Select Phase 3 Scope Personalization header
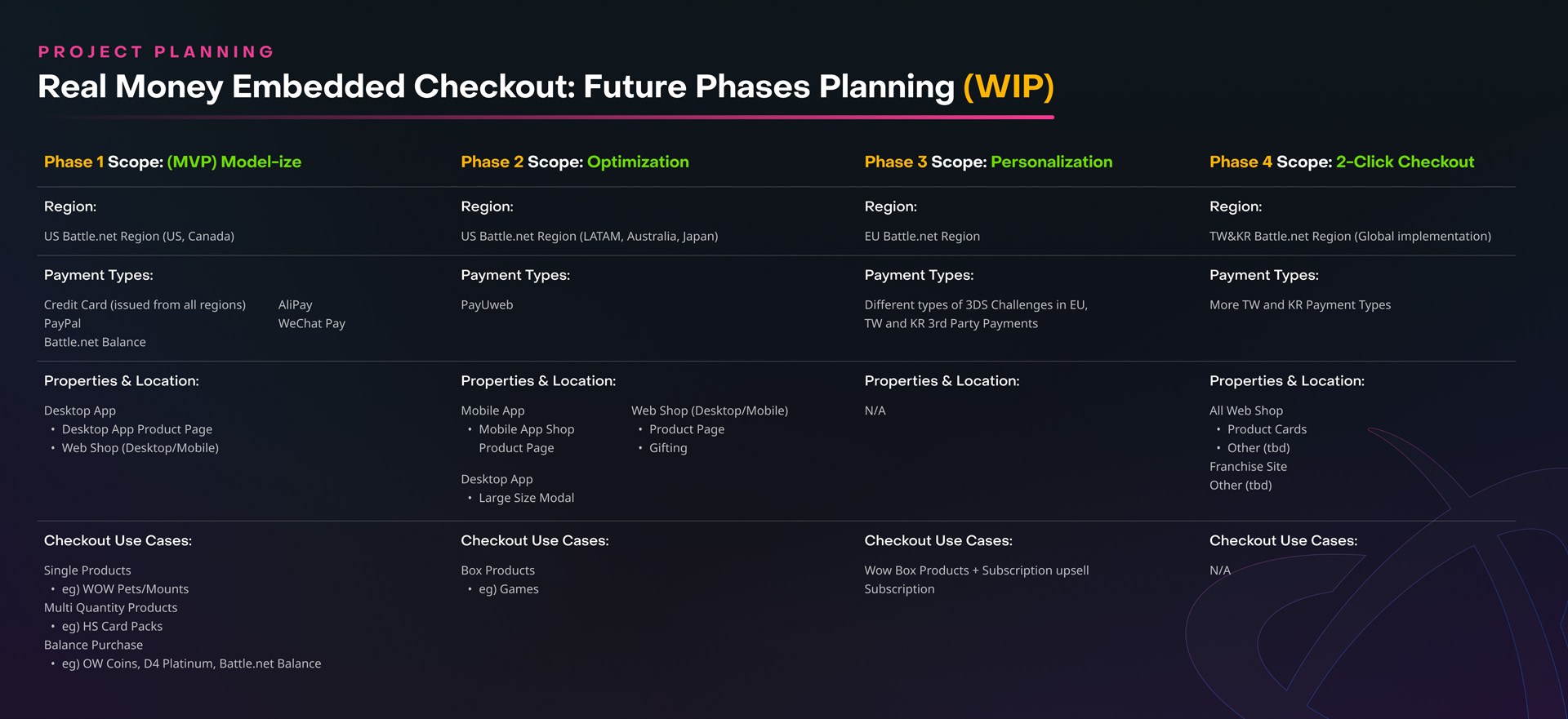The image size is (1568, 719). [988, 162]
